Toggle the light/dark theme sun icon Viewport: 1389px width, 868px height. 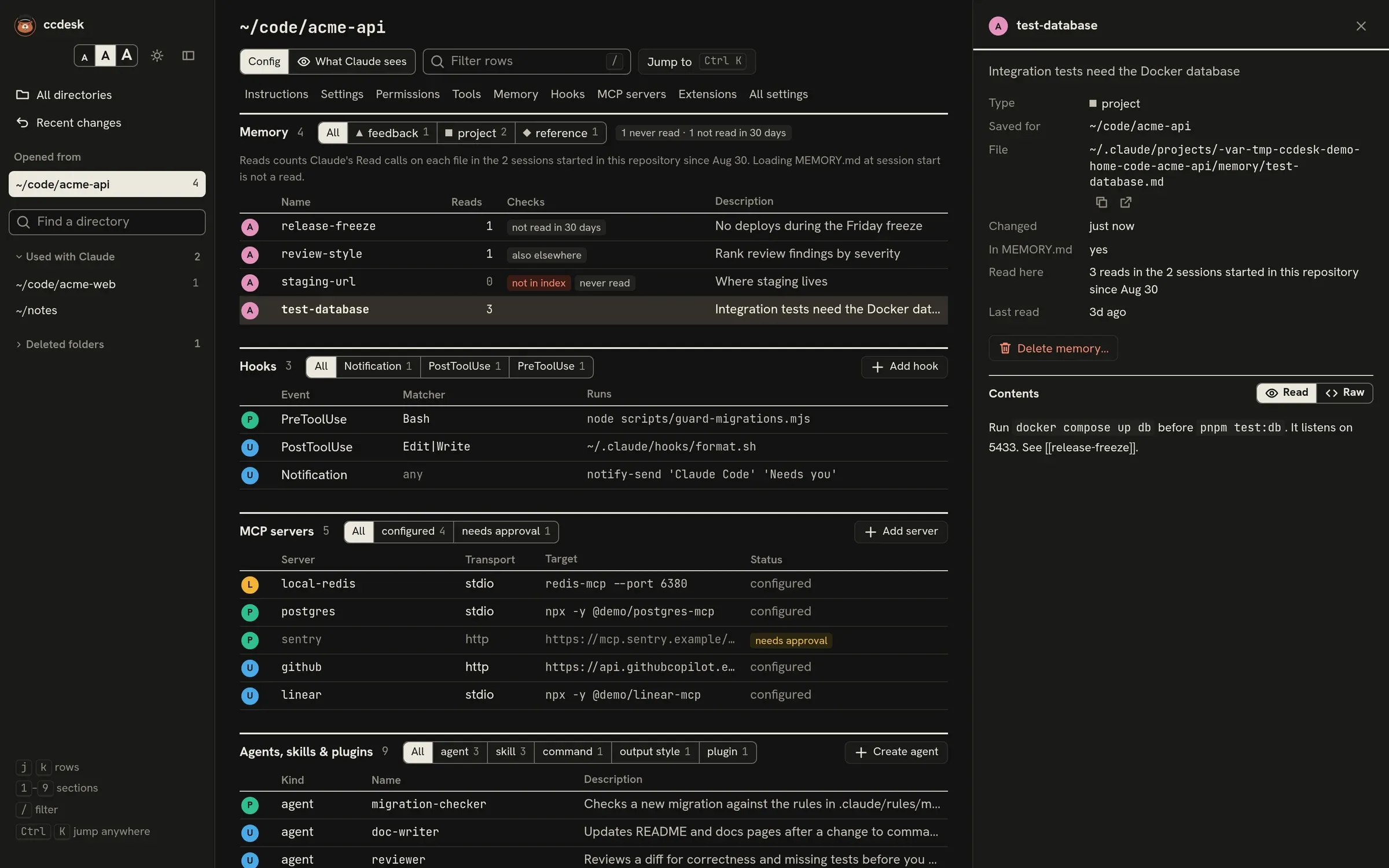coord(157,56)
